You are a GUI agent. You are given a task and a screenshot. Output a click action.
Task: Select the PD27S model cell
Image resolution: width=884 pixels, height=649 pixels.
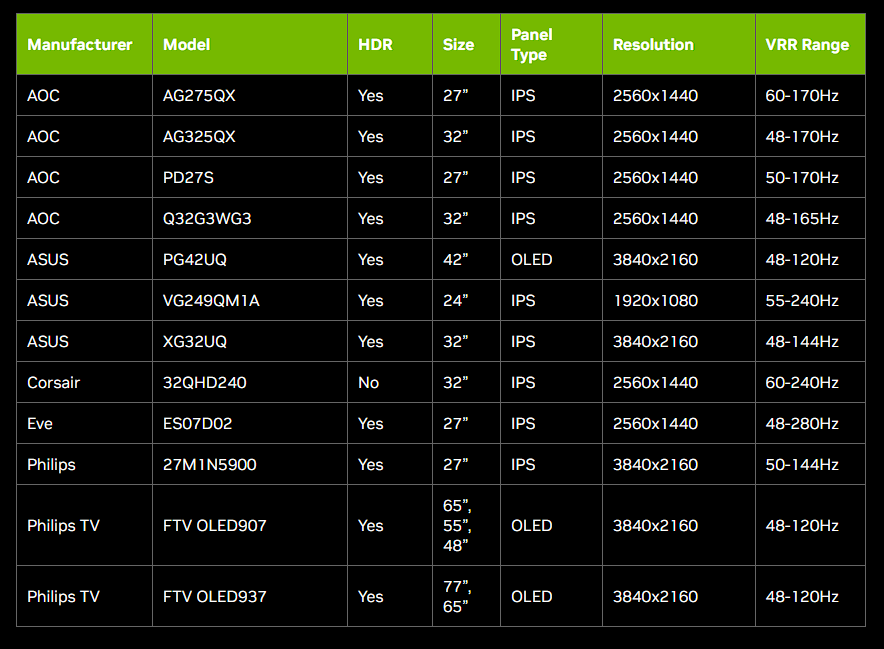pyautogui.click(x=250, y=178)
